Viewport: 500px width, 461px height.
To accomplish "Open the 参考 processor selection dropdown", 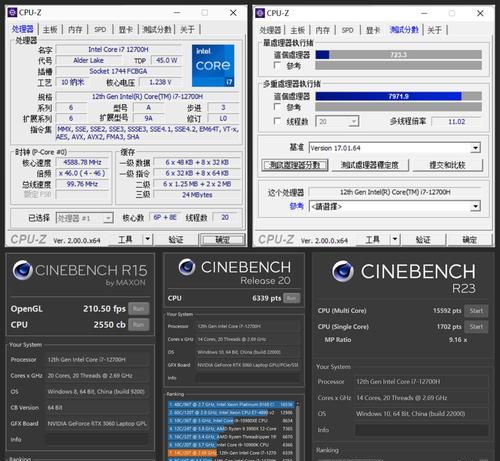I will pyautogui.click(x=395, y=207).
